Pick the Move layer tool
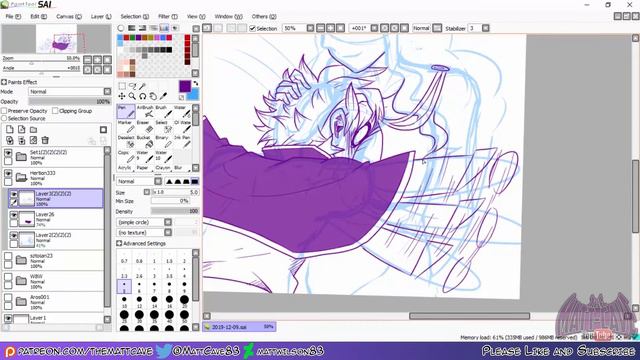 (x=122, y=96)
